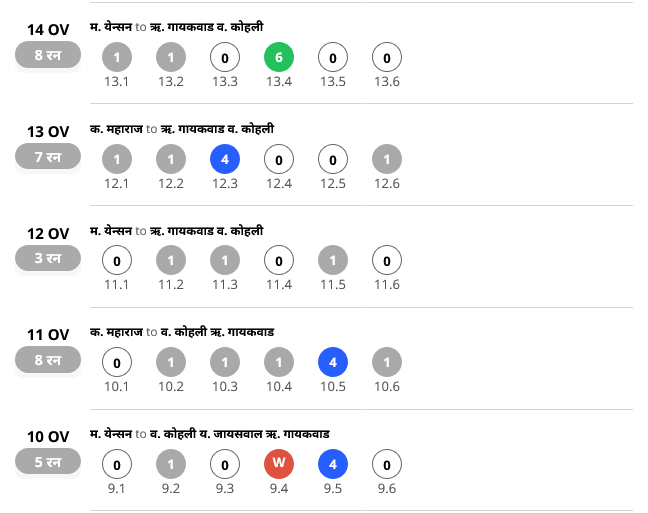The height and width of the screenshot is (513, 648).
Task: Click म. येन्सन bowler text in over 10
Action: coord(111,434)
